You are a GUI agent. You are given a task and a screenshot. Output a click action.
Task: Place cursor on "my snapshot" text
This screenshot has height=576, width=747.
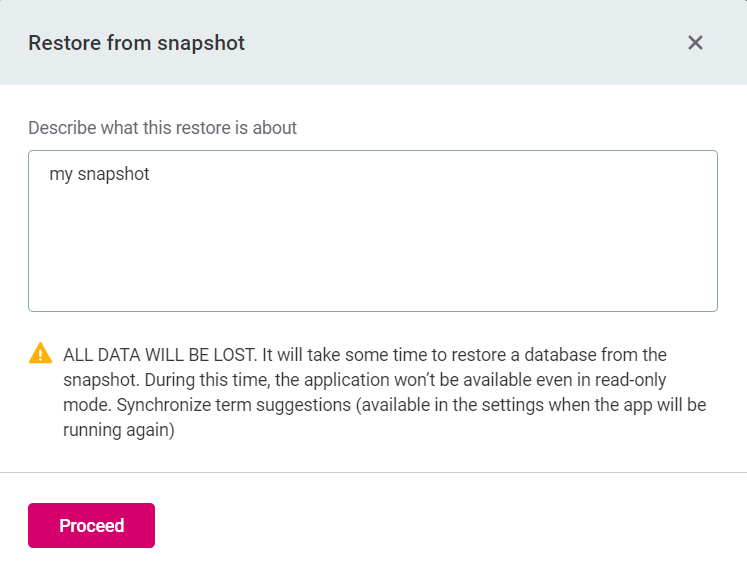[99, 174]
